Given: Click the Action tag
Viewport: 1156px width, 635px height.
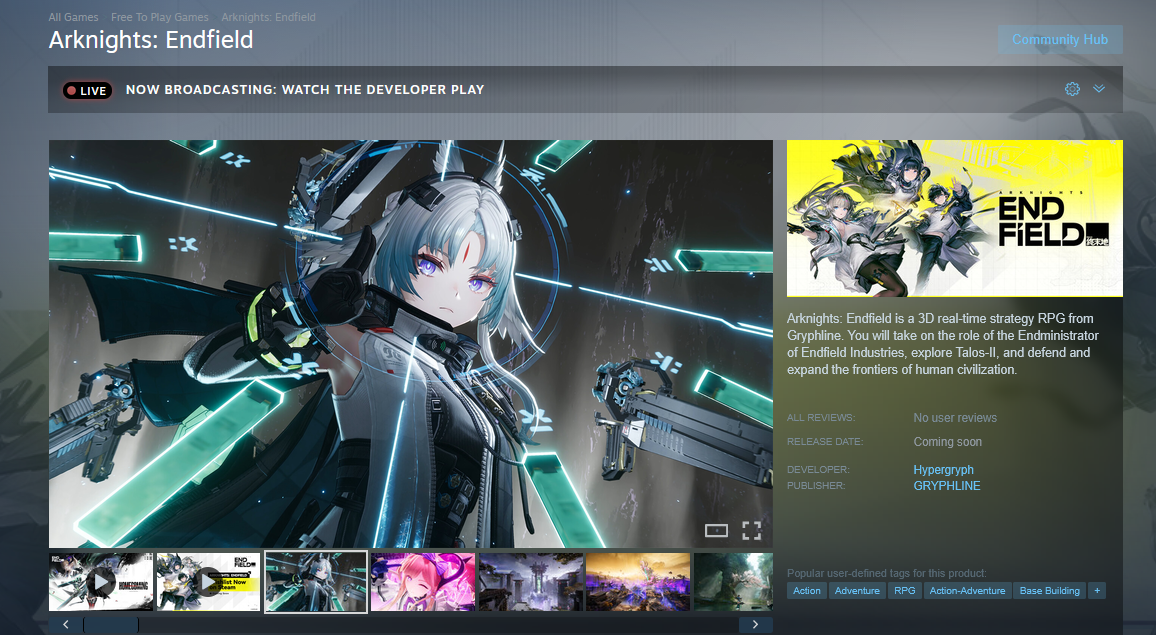Looking at the screenshot, I should pos(807,591).
